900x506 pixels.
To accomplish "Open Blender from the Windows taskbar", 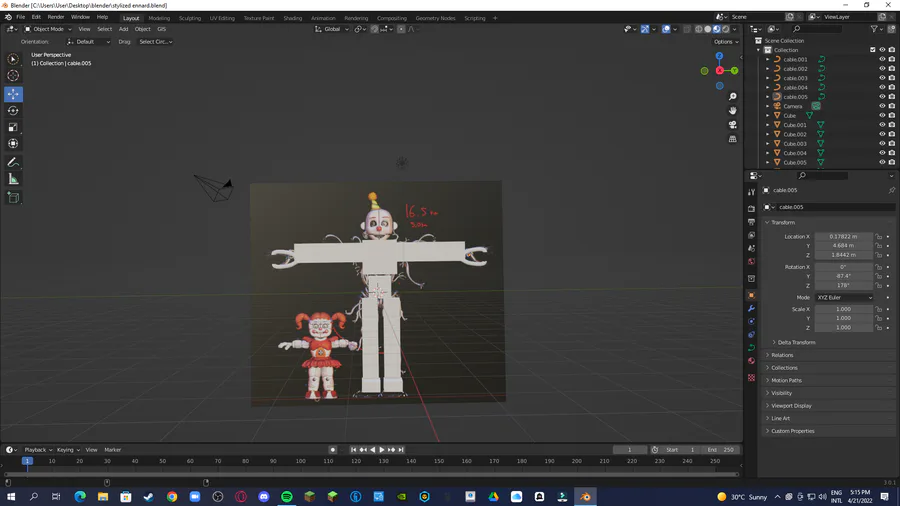I will (585, 497).
